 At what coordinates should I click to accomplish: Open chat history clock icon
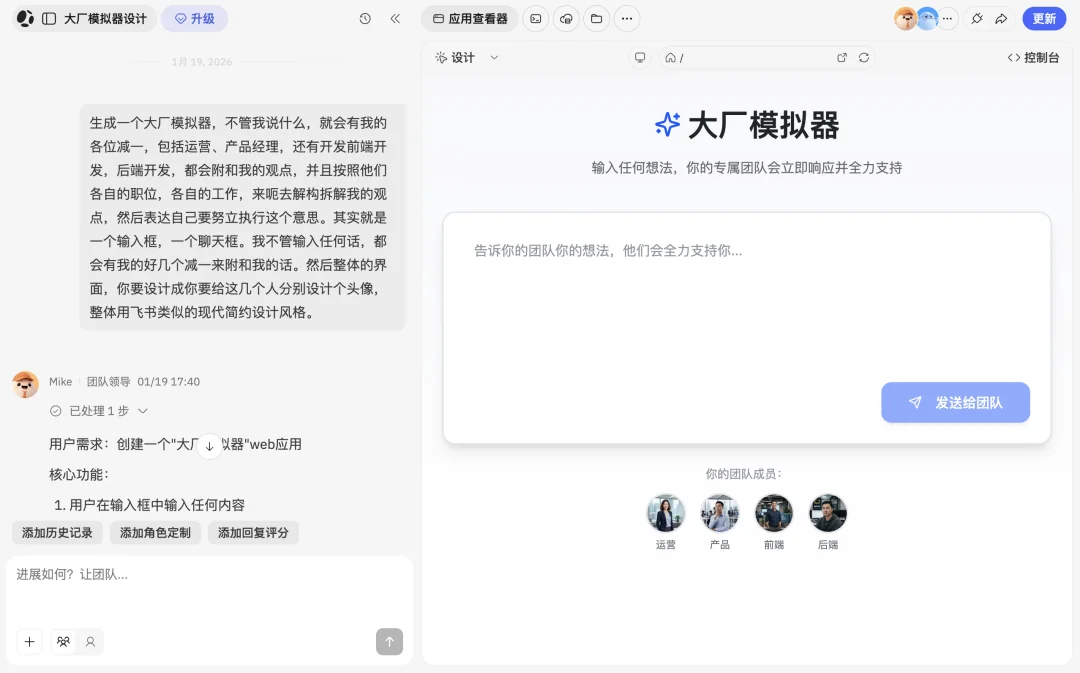pos(365,19)
